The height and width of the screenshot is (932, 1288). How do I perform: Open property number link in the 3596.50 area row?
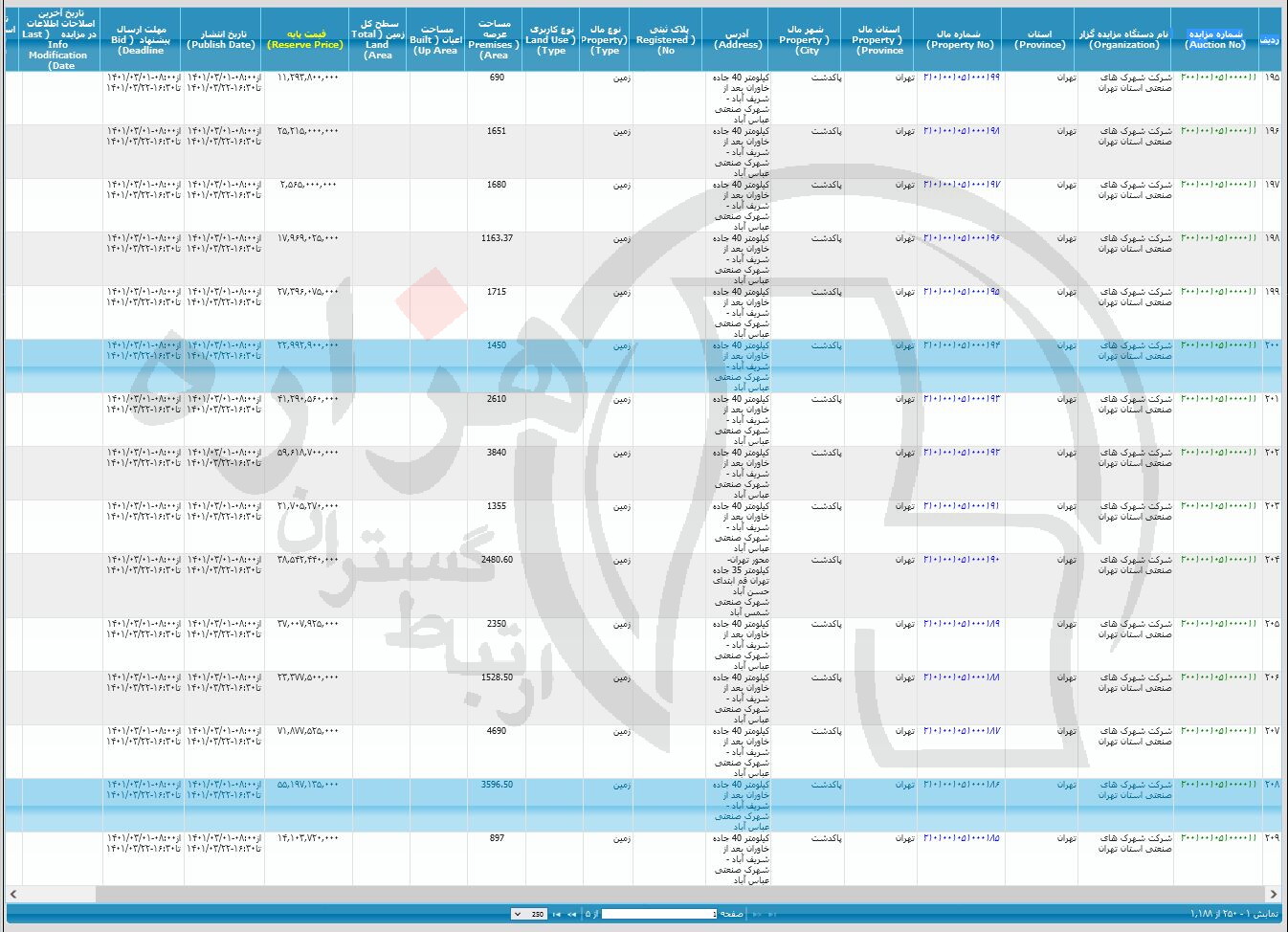pos(962,784)
